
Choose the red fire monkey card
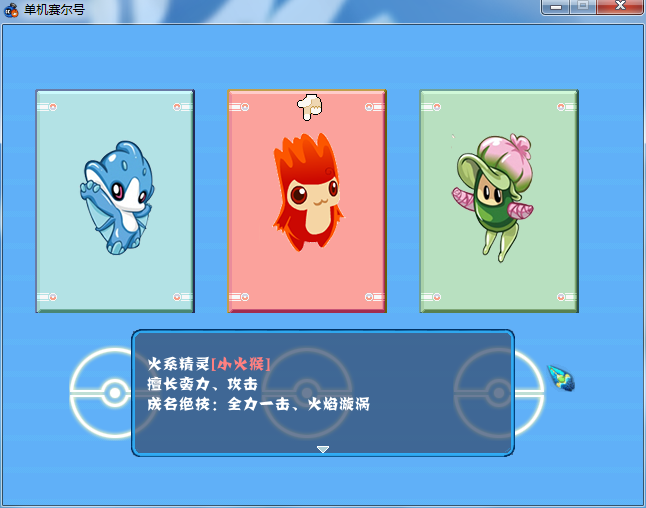[x=307, y=201]
